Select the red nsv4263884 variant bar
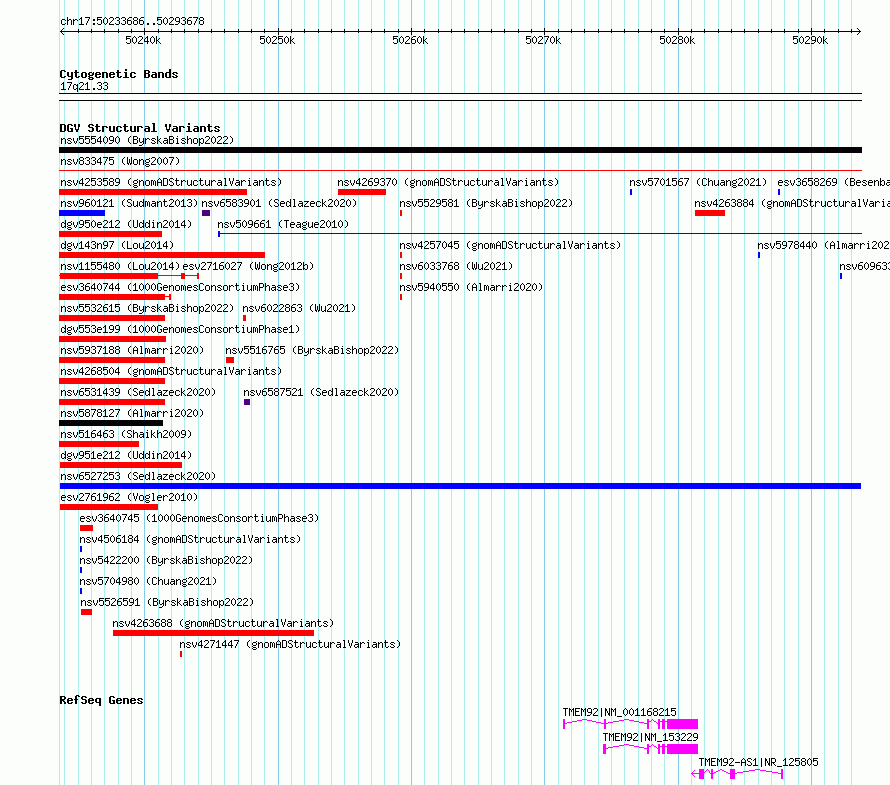 (x=710, y=213)
